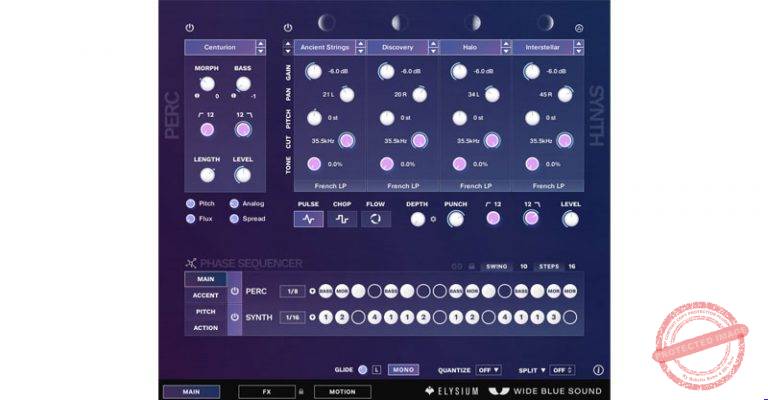Viewport: 768px width, 400px height.
Task: Open the MOTION page tab
Action: pos(342,392)
